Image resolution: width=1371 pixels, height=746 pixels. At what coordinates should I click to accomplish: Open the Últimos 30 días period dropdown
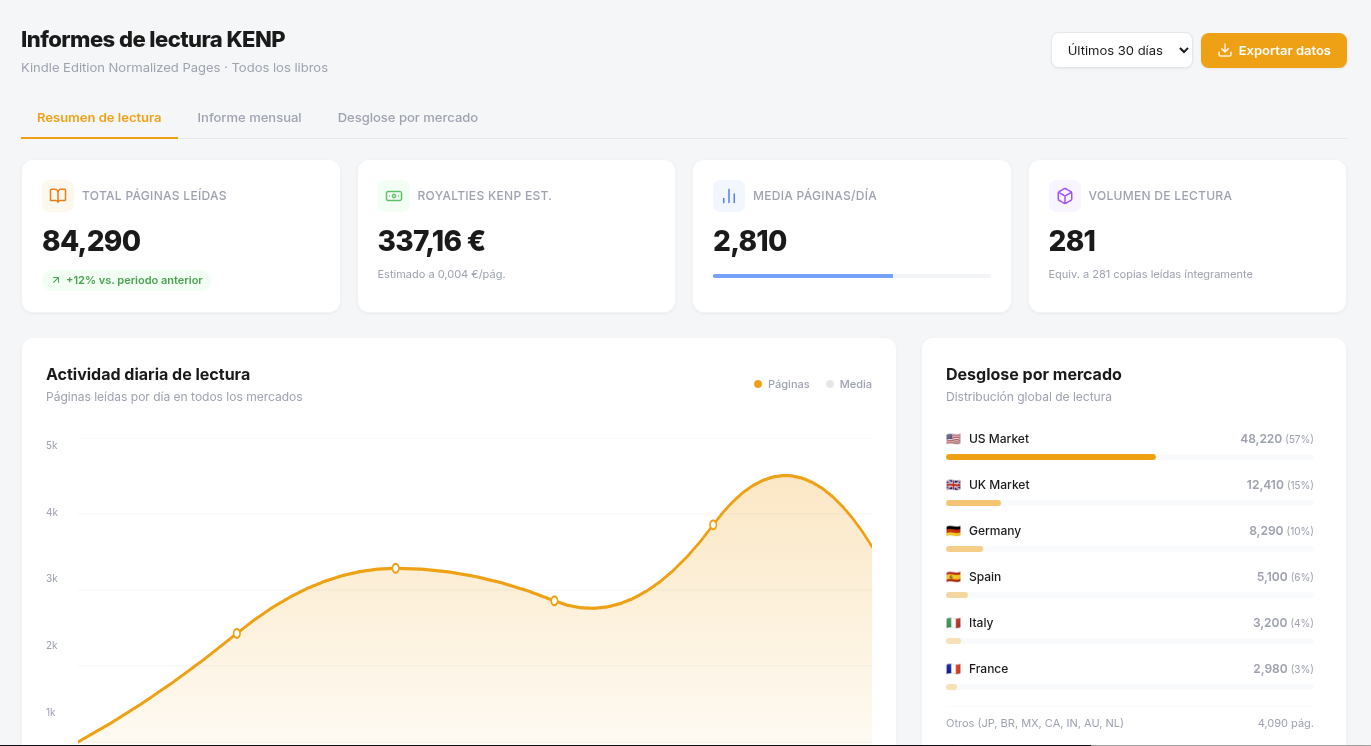pyautogui.click(x=1121, y=50)
